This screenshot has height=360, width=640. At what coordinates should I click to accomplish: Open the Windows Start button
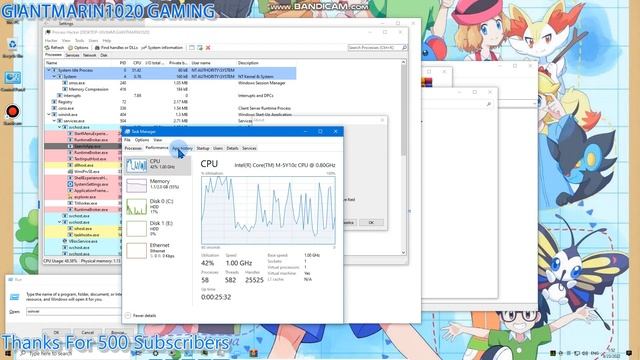point(8,353)
